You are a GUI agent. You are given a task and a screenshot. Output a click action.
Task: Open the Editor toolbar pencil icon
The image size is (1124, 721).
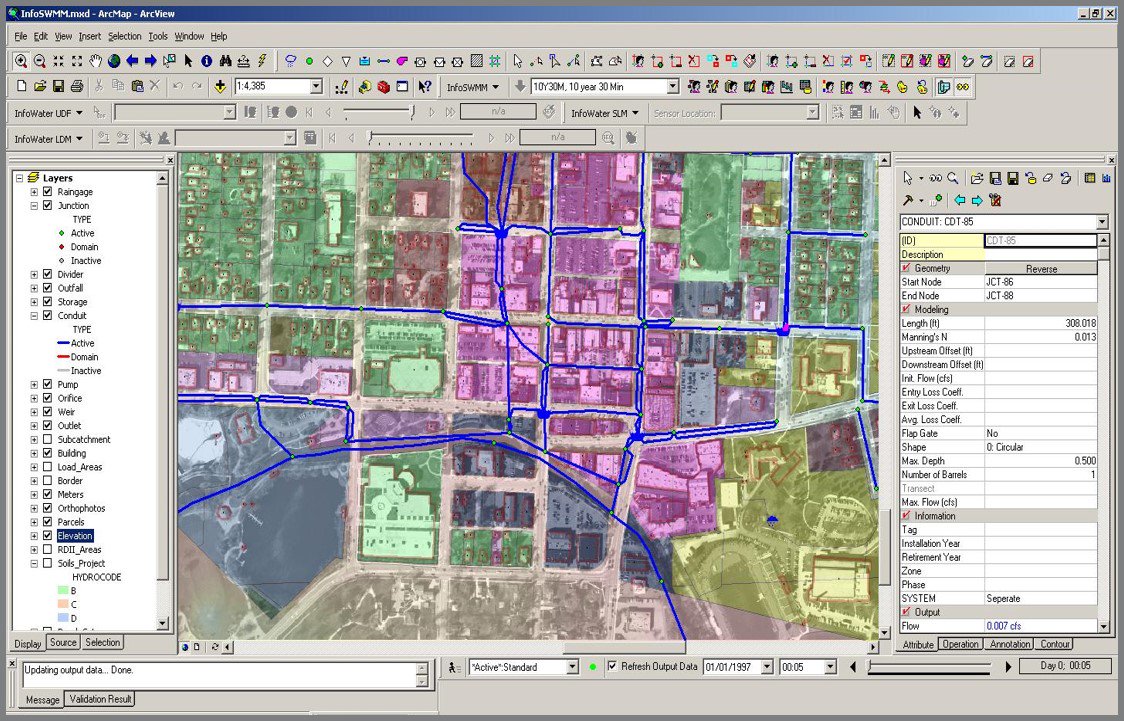click(x=342, y=87)
